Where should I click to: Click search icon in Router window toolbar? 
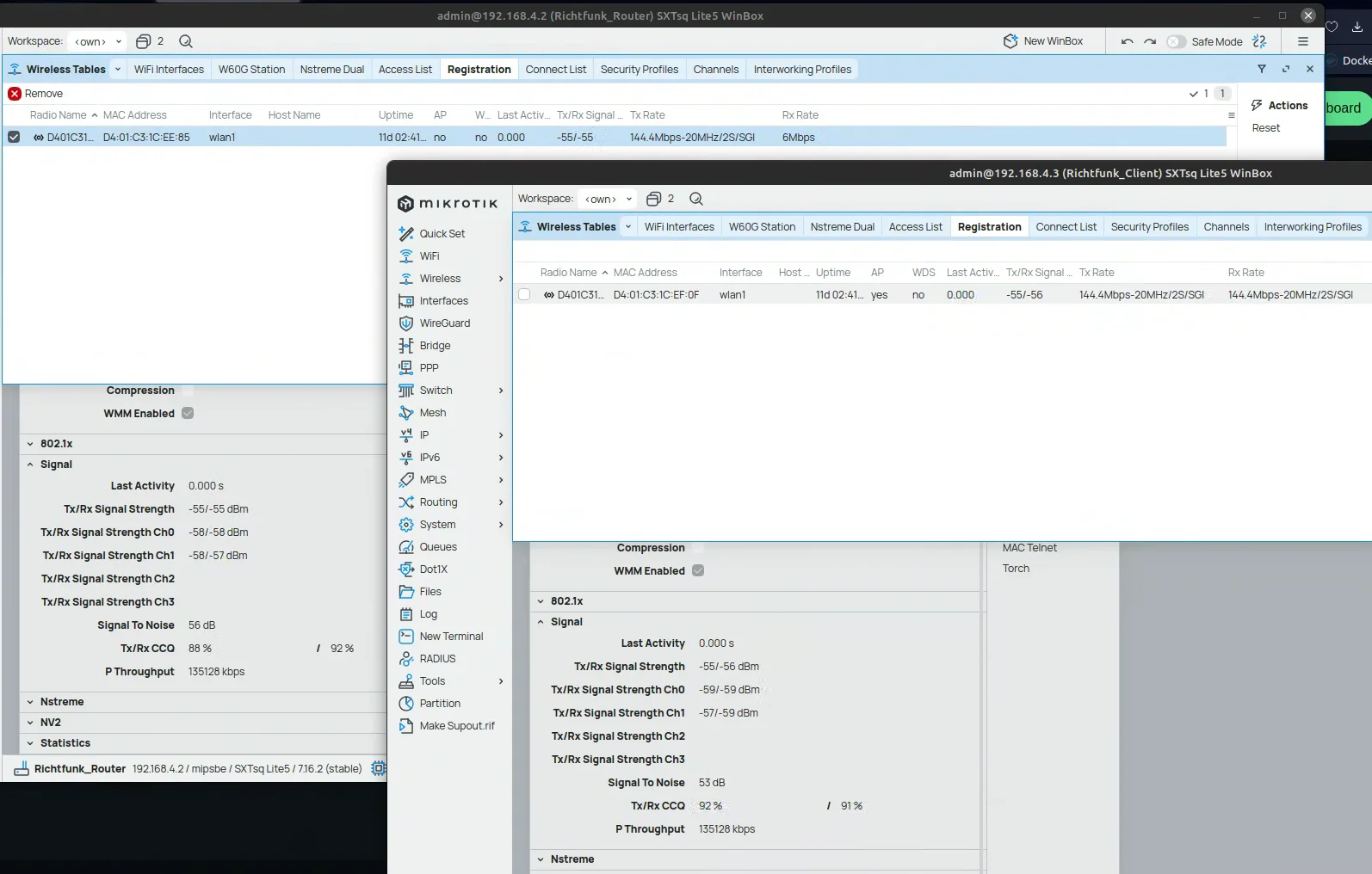186,41
